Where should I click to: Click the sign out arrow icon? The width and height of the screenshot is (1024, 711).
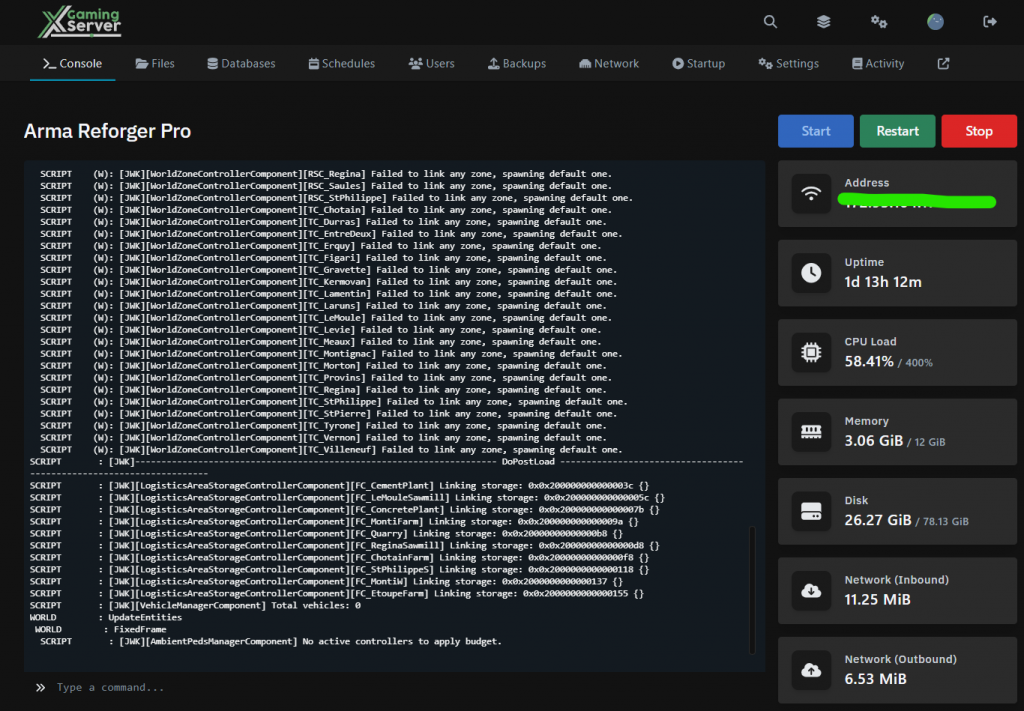(x=990, y=22)
